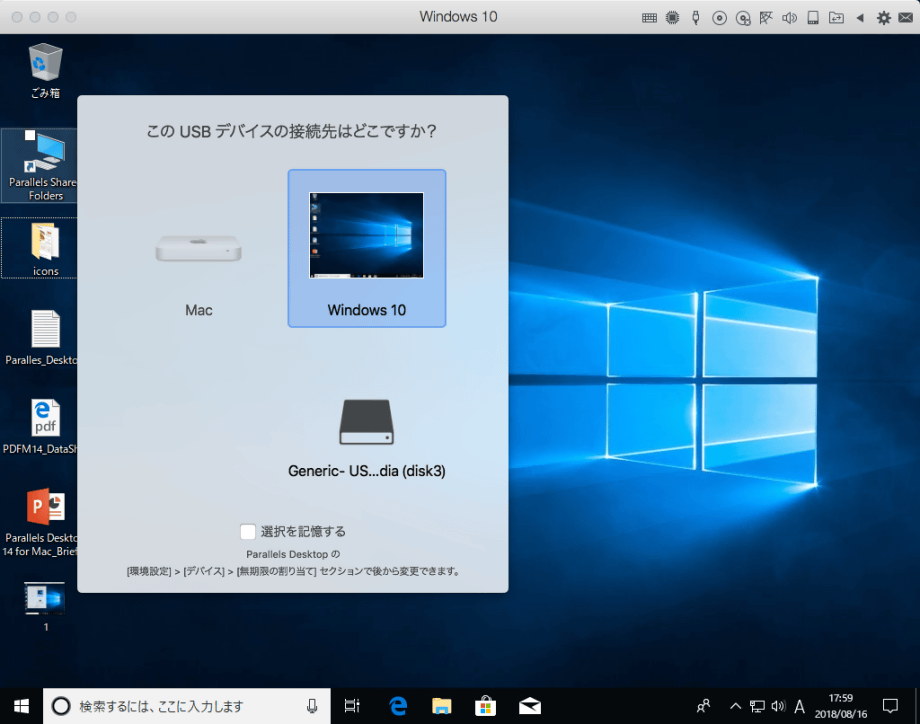Viewport: 920px width, 724px height.
Task: Click the sound speaker icon in Parallels title bar
Action: (789, 18)
